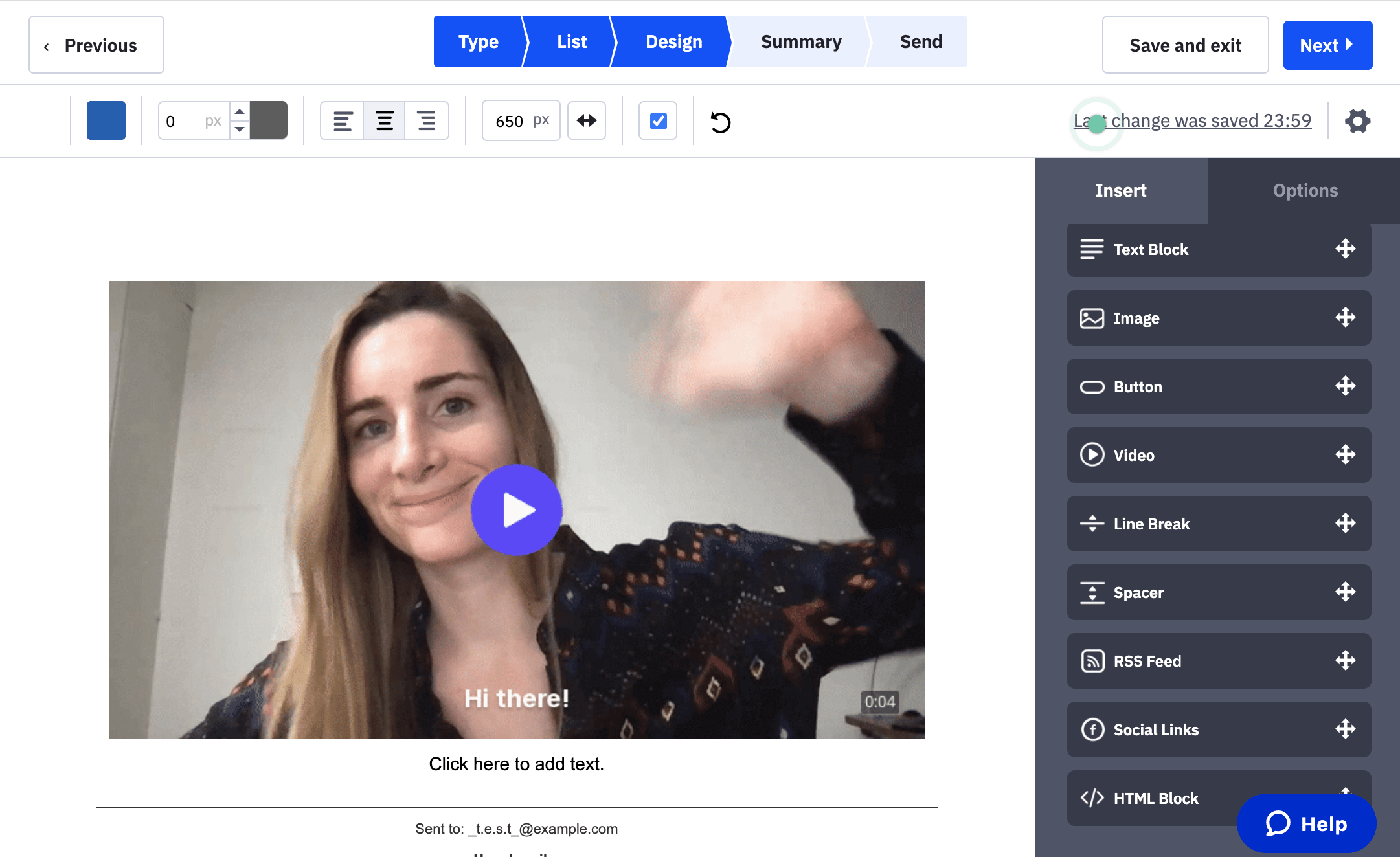Click the HTML Block code brackets icon
Viewport: 1400px width, 857px height.
click(x=1092, y=798)
